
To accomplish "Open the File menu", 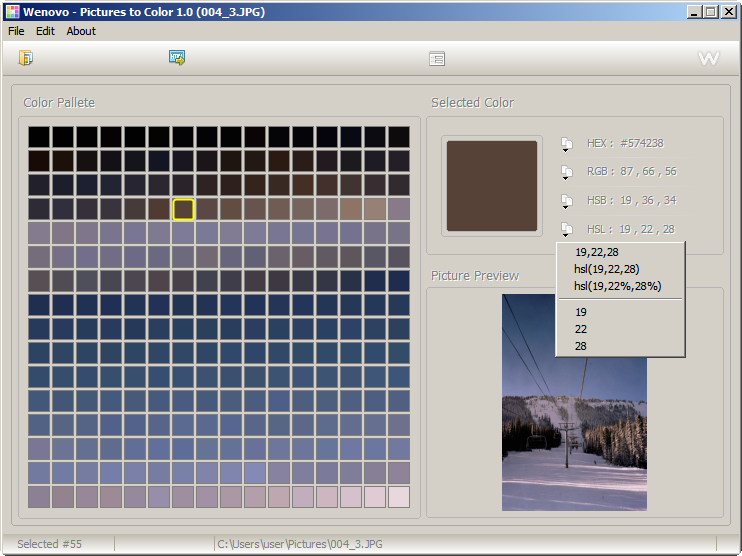I will [x=16, y=31].
